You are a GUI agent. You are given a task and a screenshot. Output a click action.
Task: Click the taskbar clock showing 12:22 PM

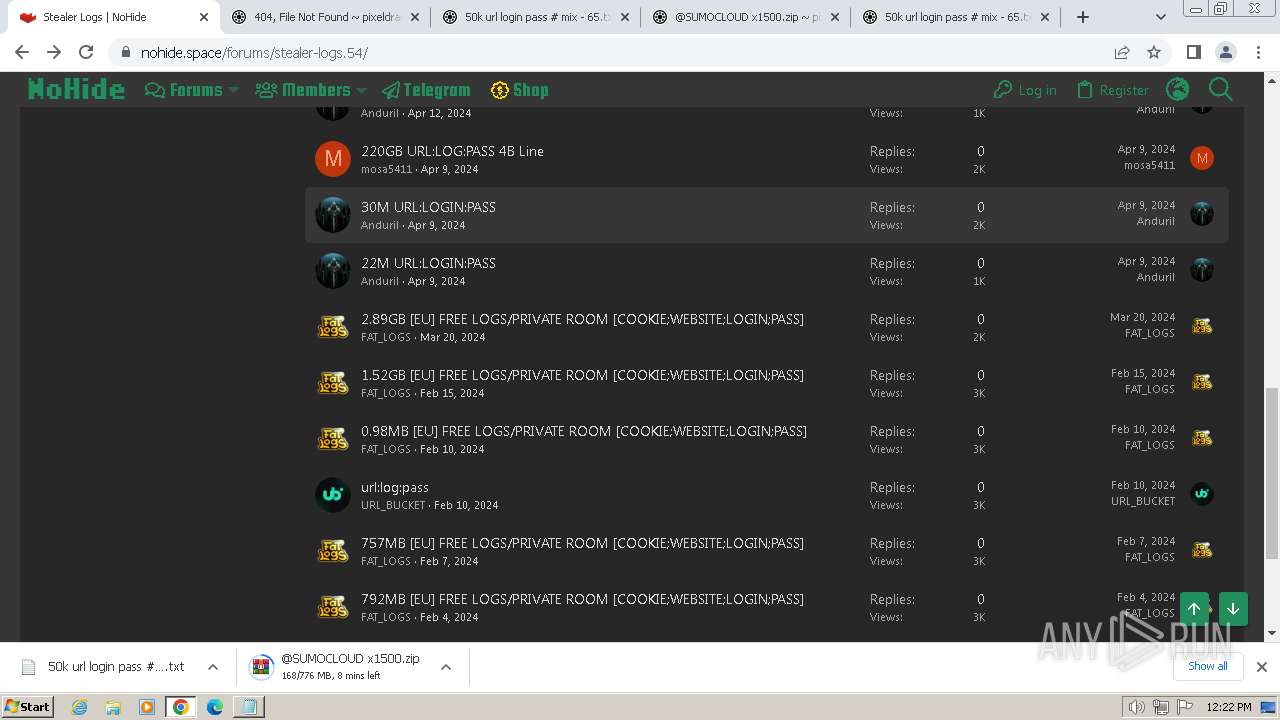[x=1228, y=707]
